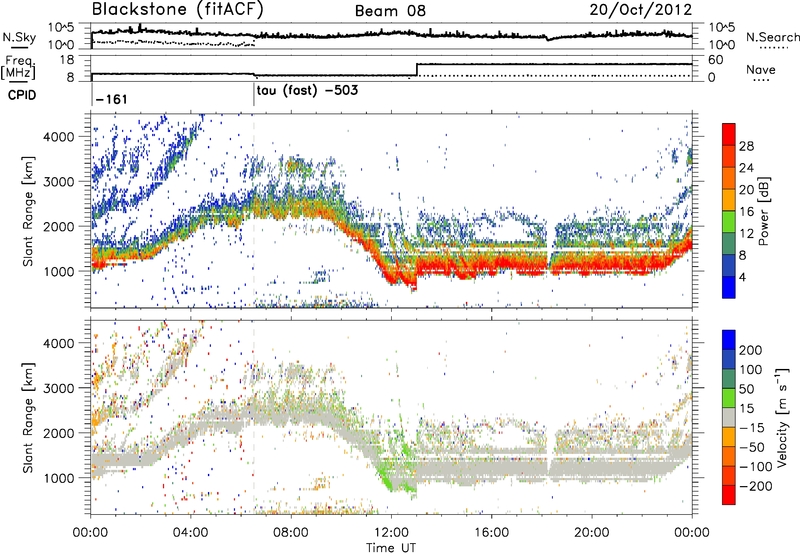Click the frequency step-up near 13:00 UT
The width and height of the screenshot is (800, 554).
point(417,70)
